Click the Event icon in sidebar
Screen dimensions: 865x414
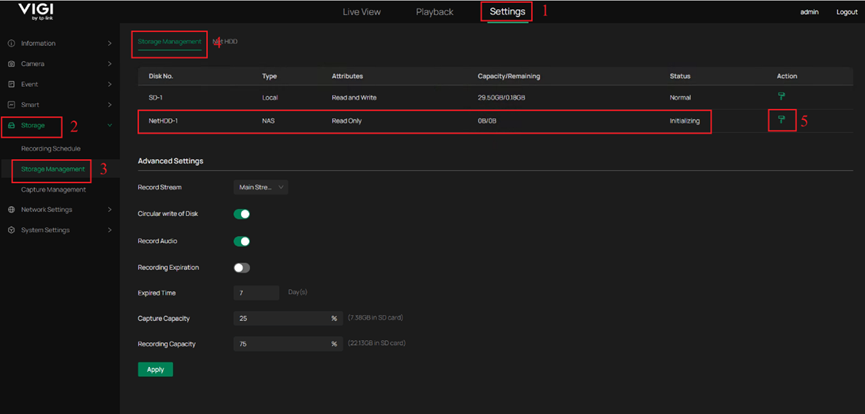(x=12, y=85)
